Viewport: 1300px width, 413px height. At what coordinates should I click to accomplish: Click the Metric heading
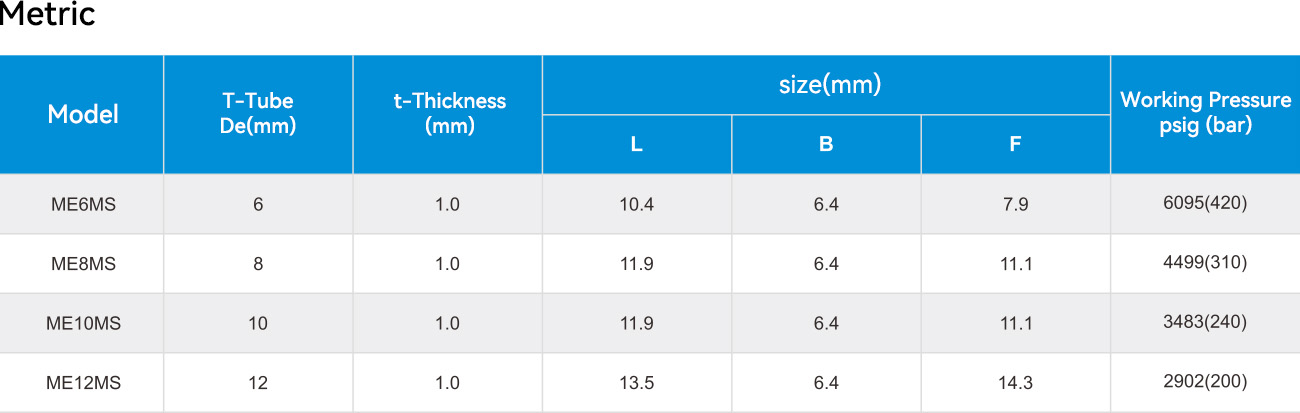point(47,15)
